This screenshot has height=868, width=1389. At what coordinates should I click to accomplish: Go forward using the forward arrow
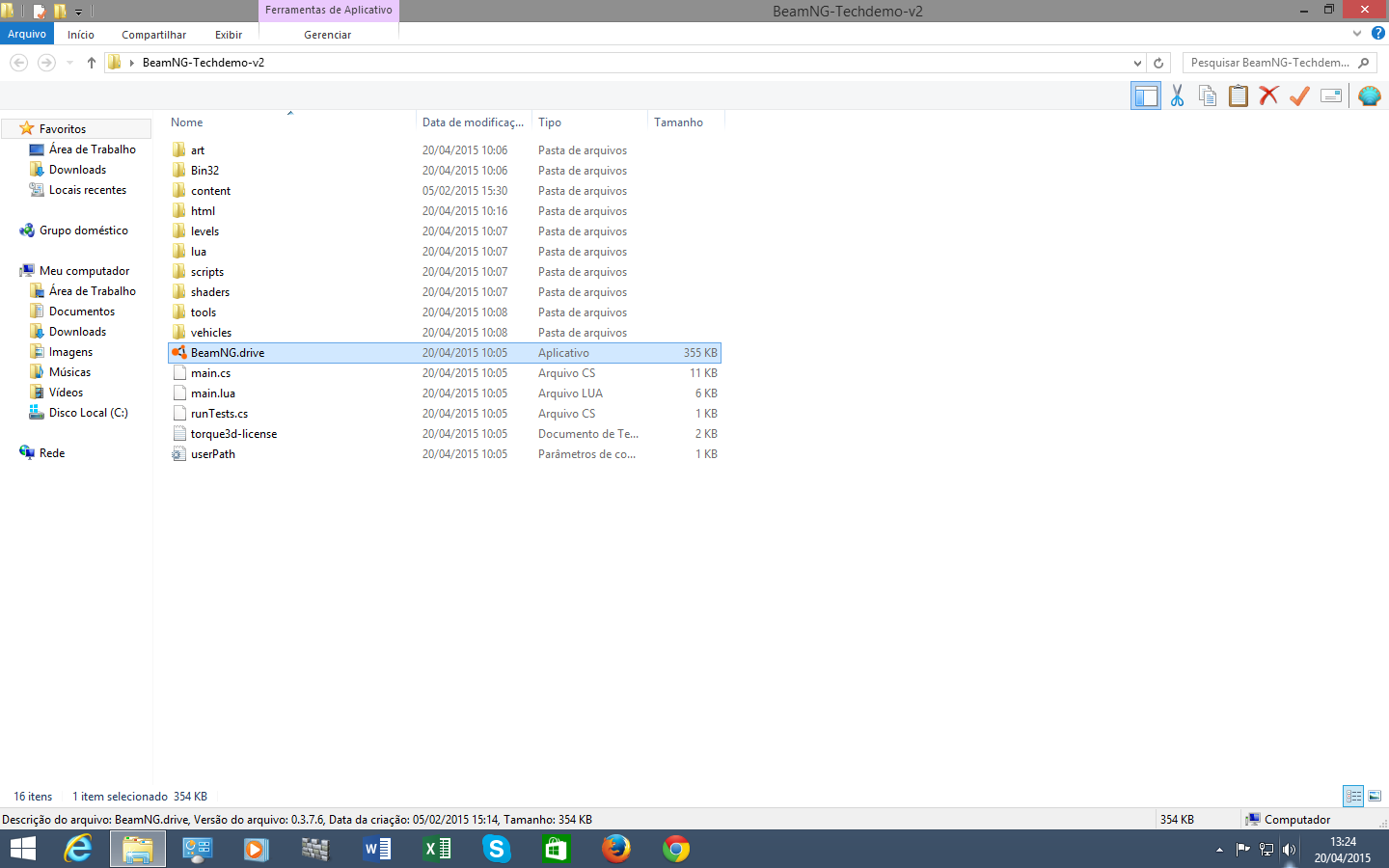(45, 63)
